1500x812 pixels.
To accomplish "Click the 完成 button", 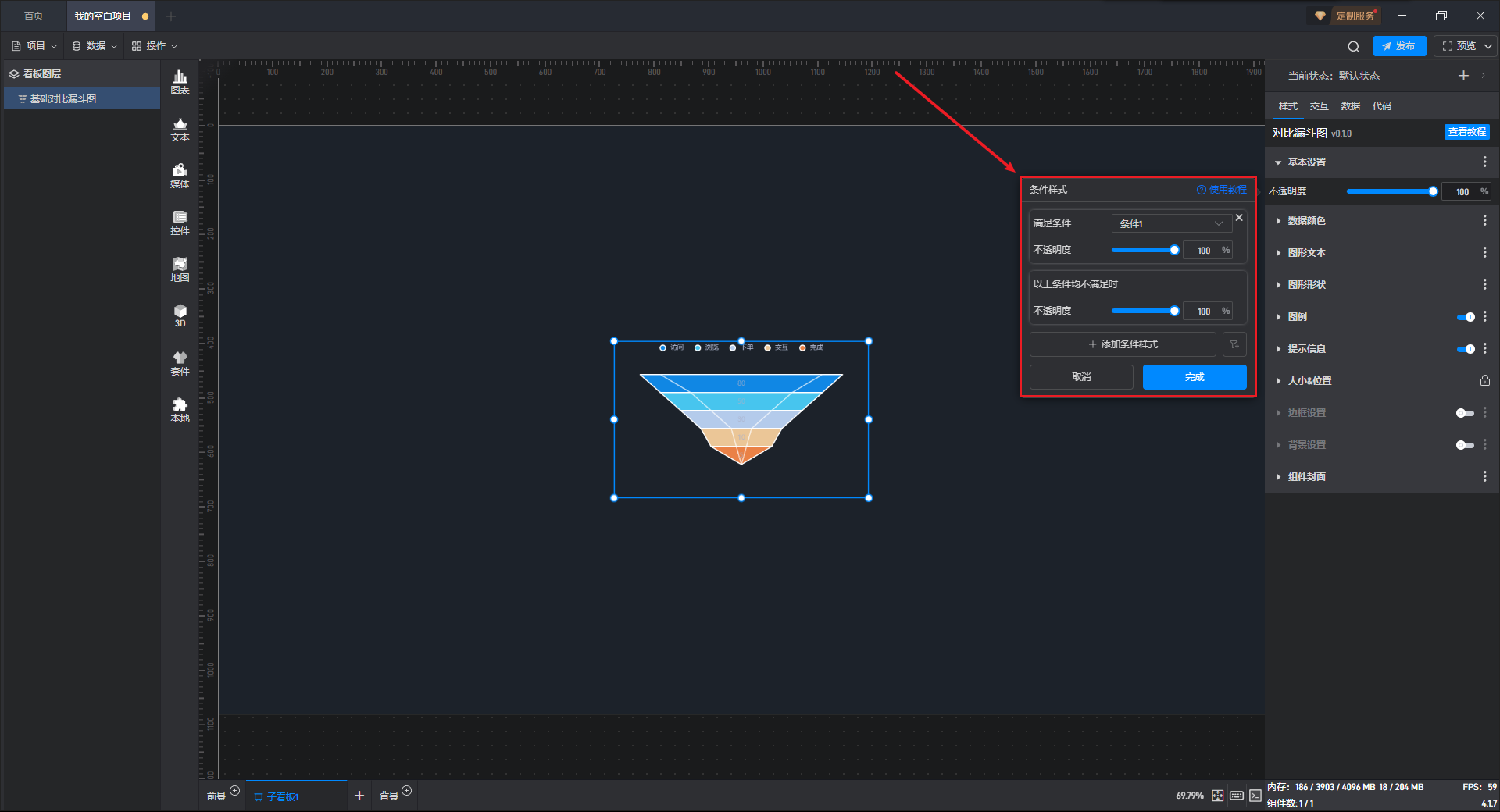I will (x=1194, y=377).
